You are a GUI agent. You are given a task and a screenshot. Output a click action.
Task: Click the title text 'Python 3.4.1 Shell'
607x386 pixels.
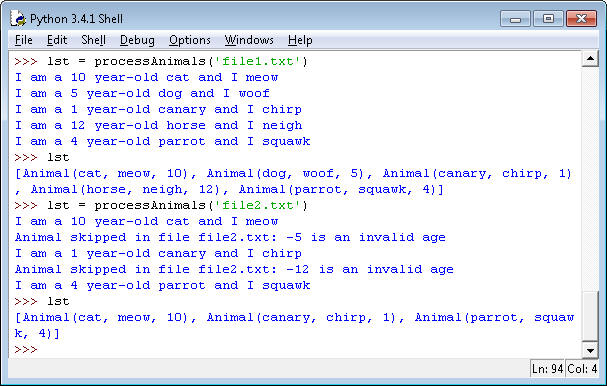click(x=76, y=19)
